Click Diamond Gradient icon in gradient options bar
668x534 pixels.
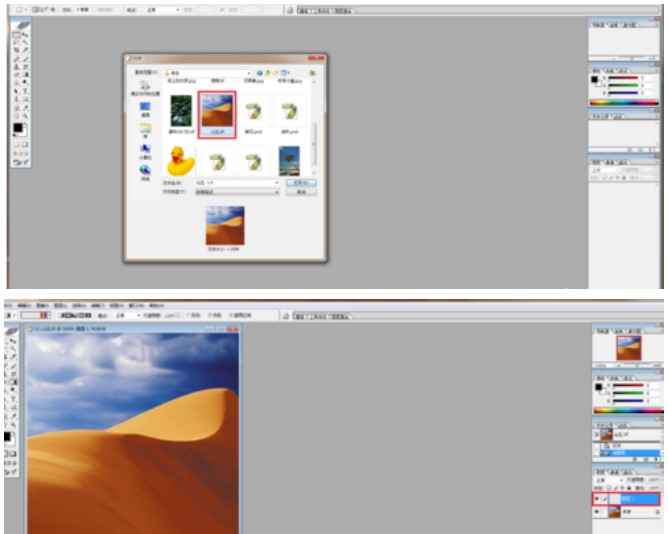(88, 315)
